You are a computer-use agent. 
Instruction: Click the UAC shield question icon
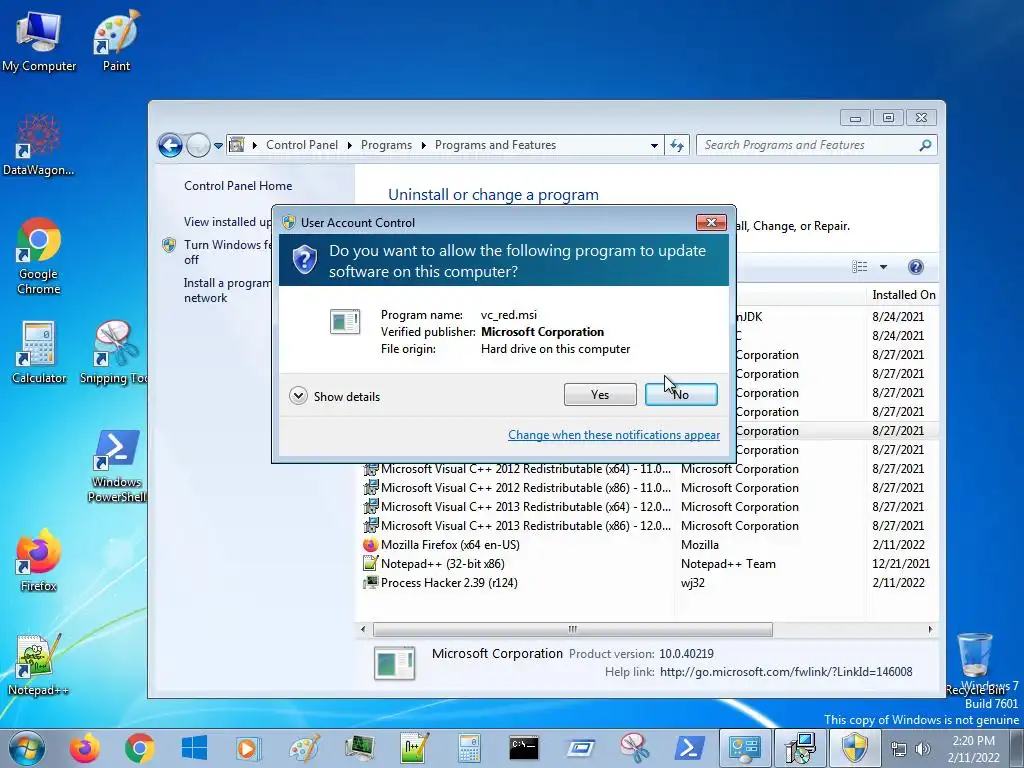304,260
